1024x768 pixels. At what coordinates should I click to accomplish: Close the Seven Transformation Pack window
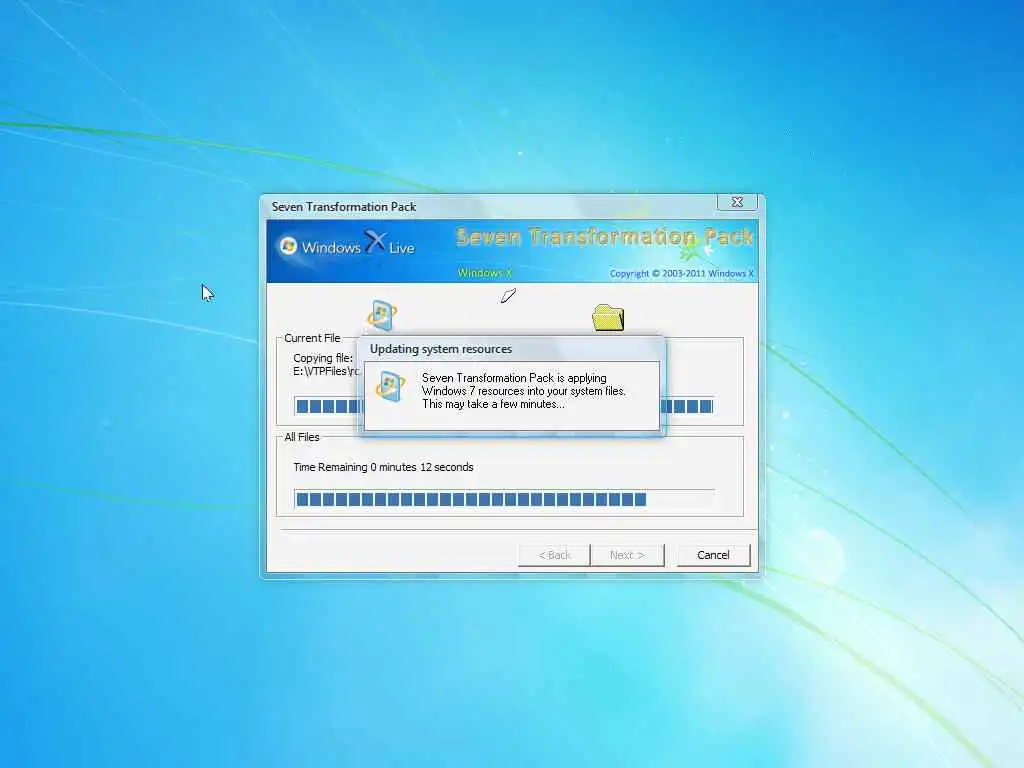point(737,202)
